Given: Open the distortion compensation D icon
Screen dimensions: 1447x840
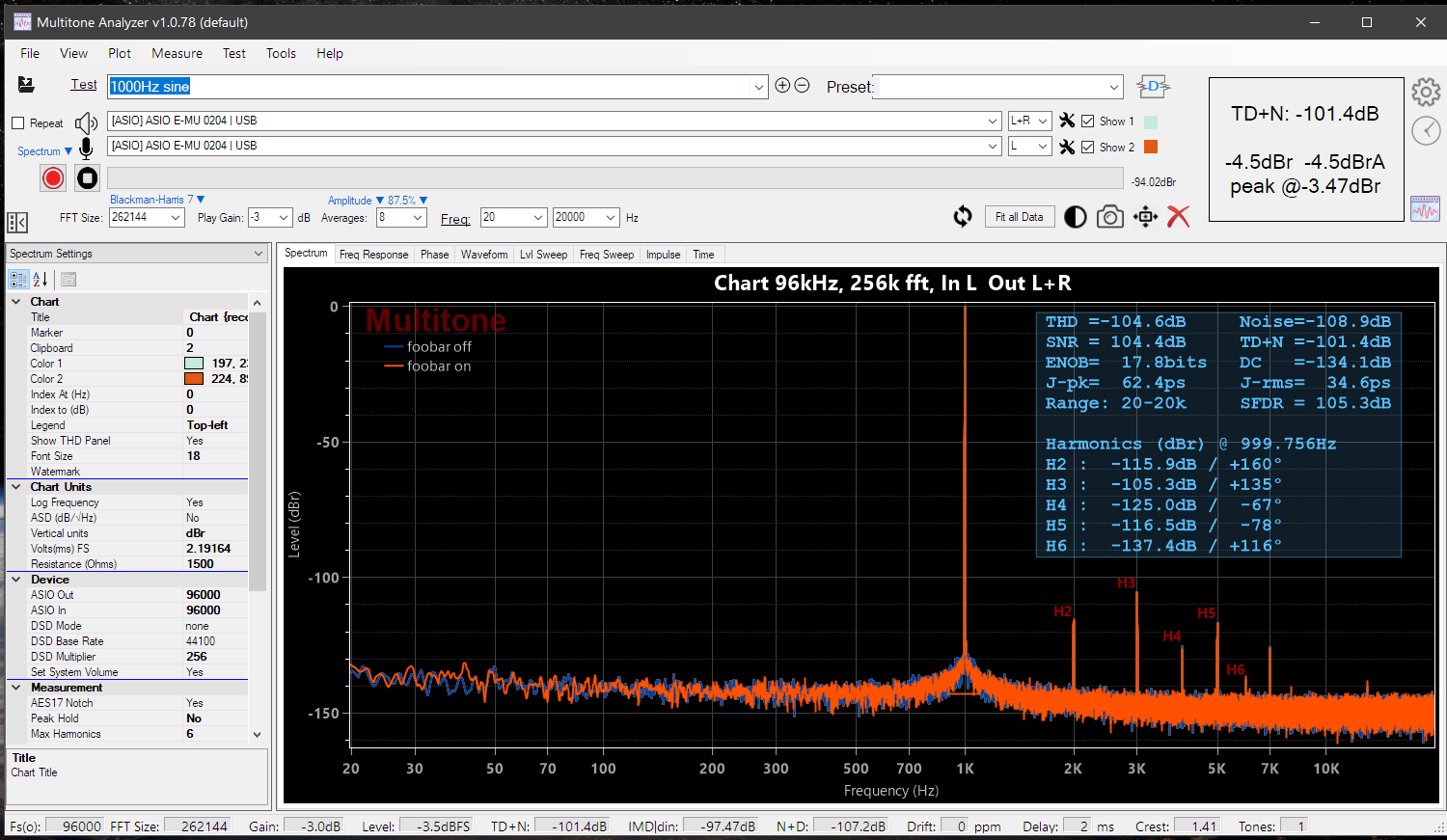Looking at the screenshot, I should (1153, 87).
